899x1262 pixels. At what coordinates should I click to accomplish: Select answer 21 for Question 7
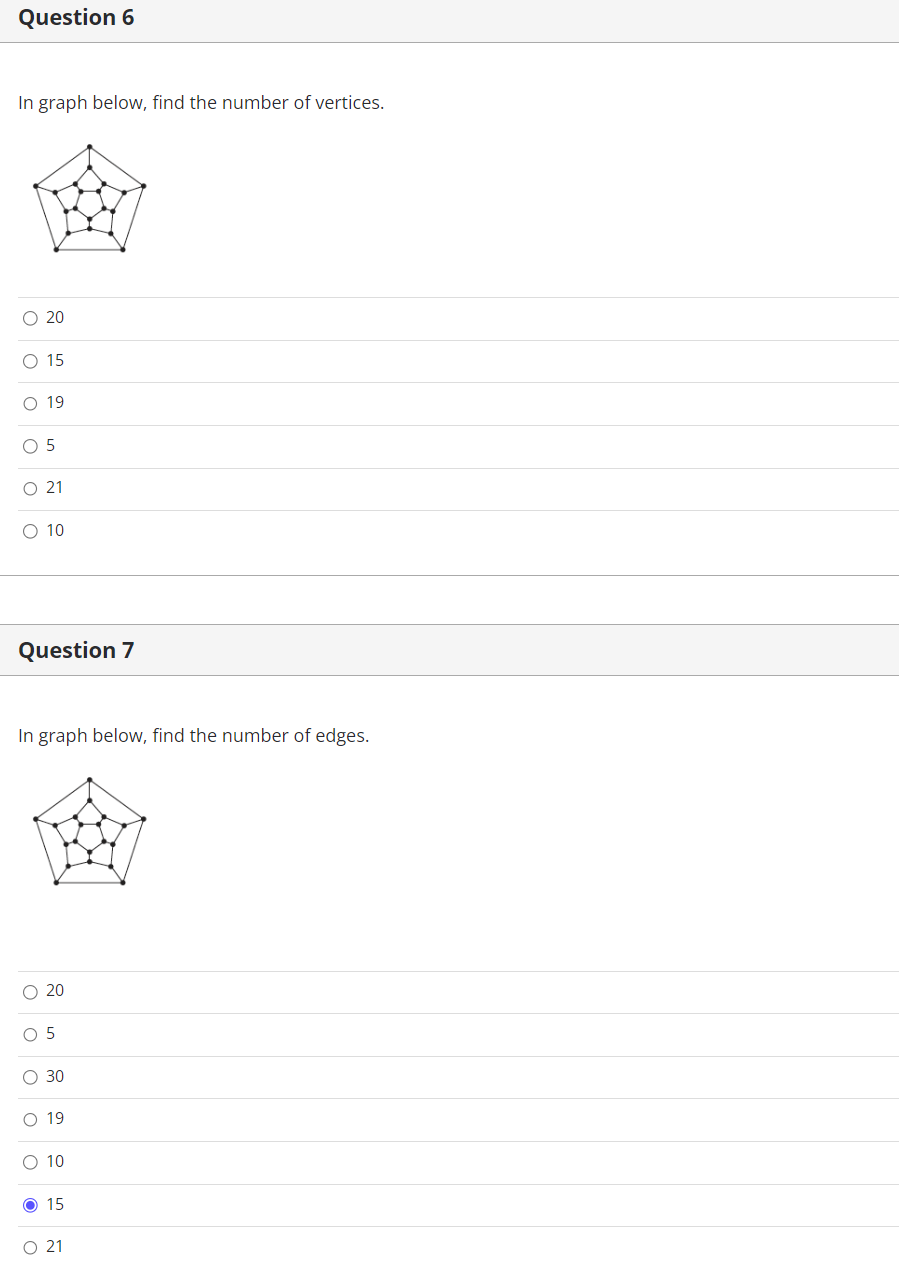(x=30, y=1247)
